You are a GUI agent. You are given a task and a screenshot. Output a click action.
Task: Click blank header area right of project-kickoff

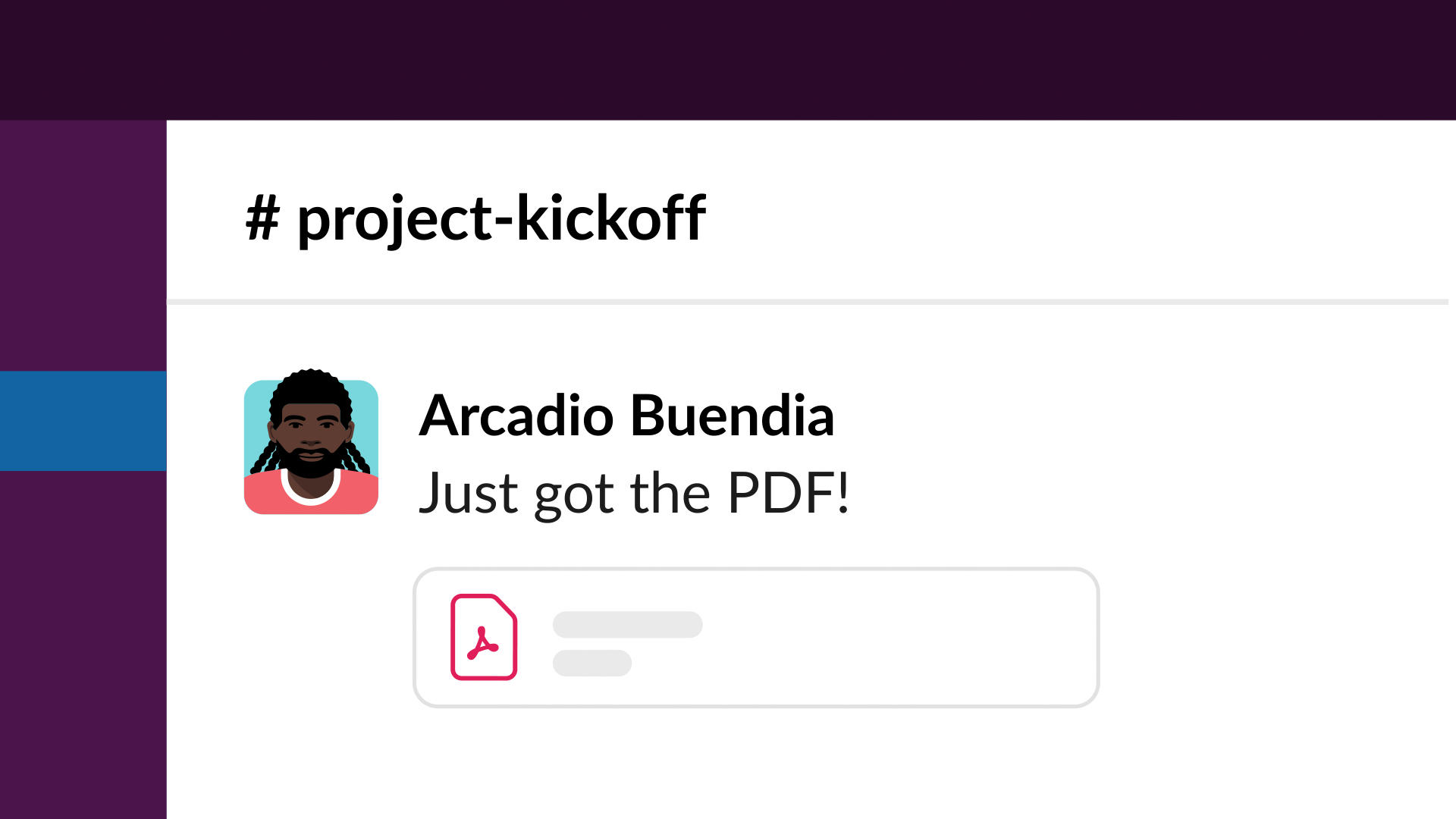click(x=1077, y=218)
